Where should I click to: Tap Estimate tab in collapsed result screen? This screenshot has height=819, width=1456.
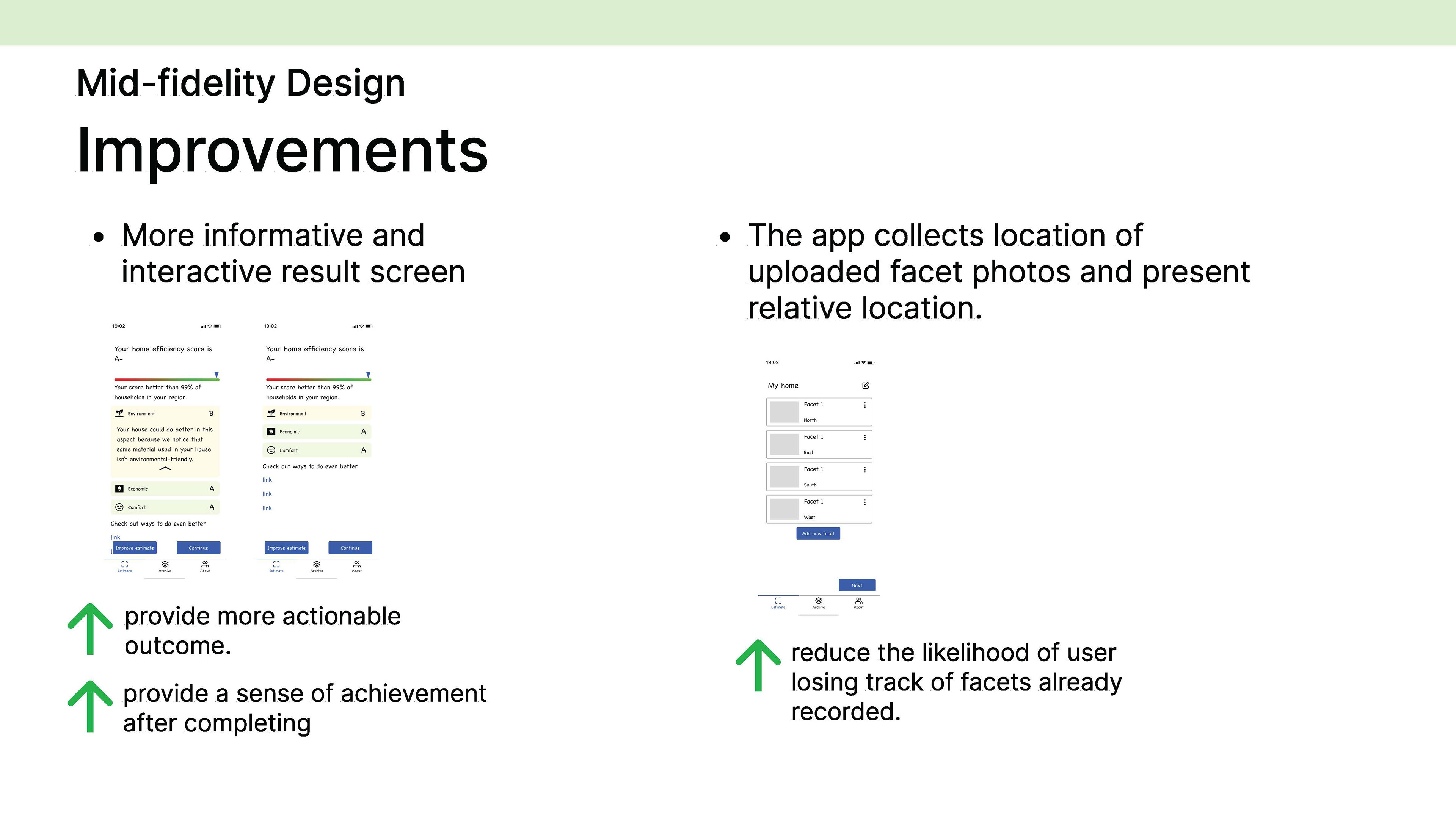pyautogui.click(x=276, y=566)
